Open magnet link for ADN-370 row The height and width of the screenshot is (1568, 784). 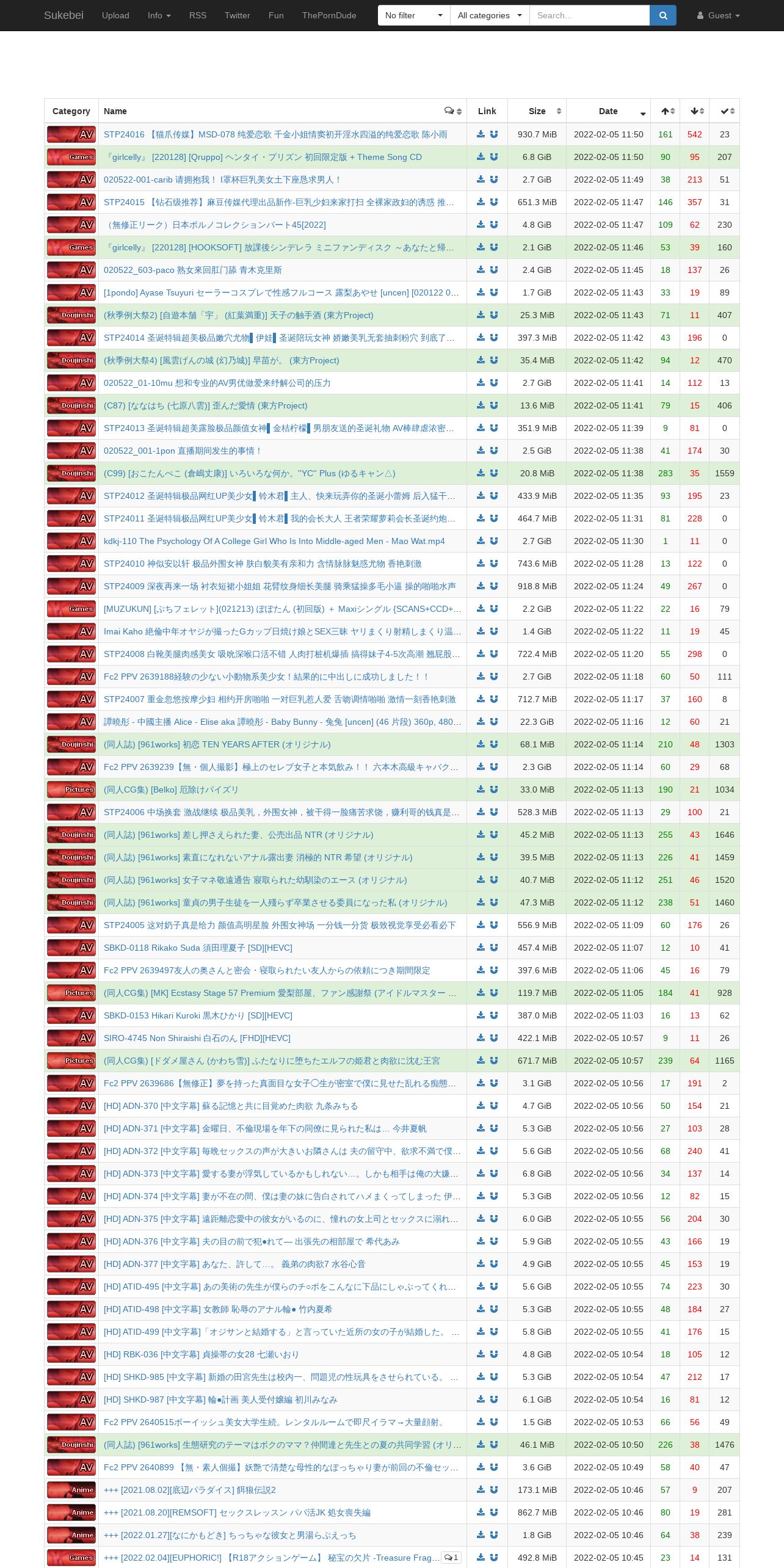point(494,1106)
